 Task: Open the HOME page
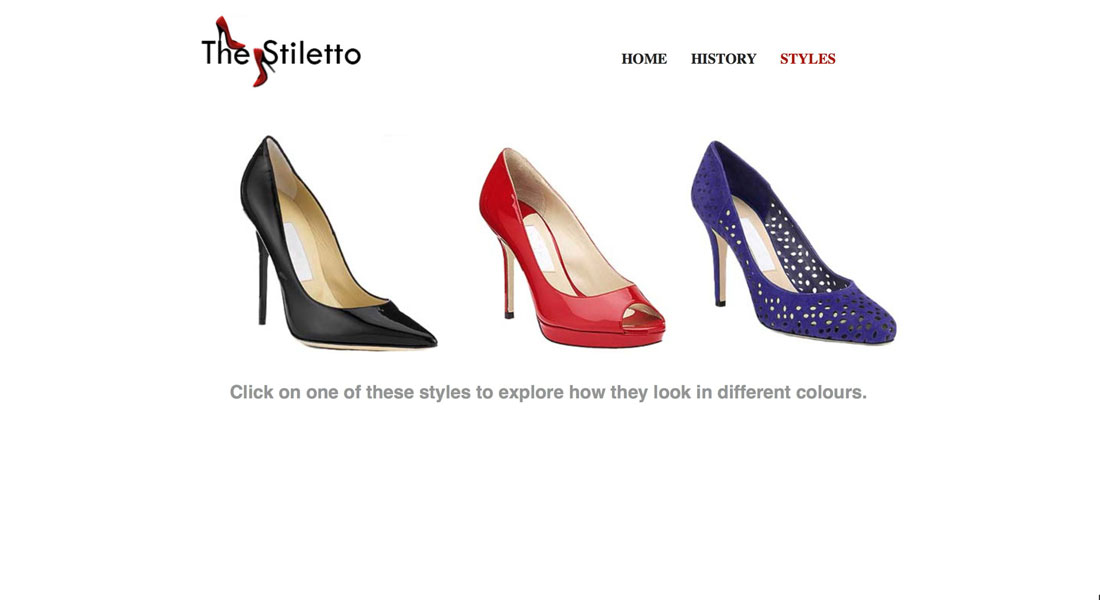click(644, 59)
